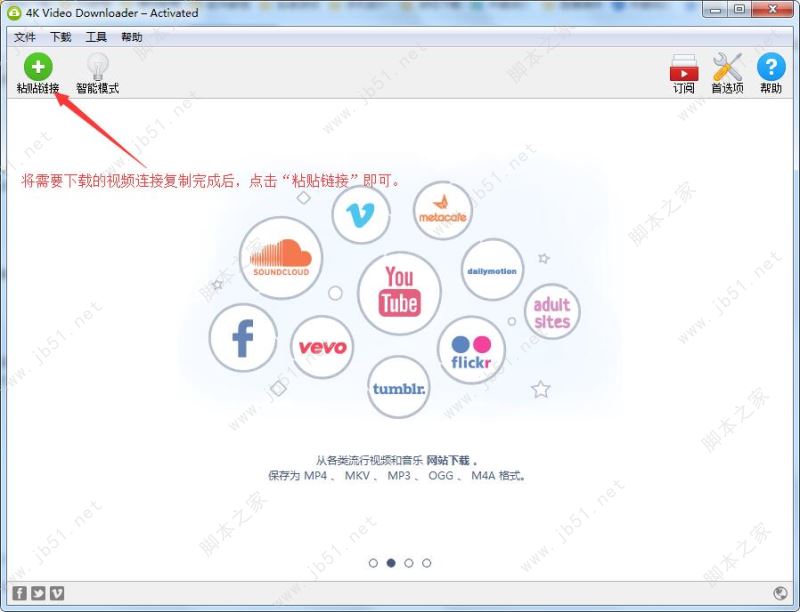The width and height of the screenshot is (800, 612).
Task: Open Subscriptions (订阅) toolbar icon
Action: tap(684, 73)
